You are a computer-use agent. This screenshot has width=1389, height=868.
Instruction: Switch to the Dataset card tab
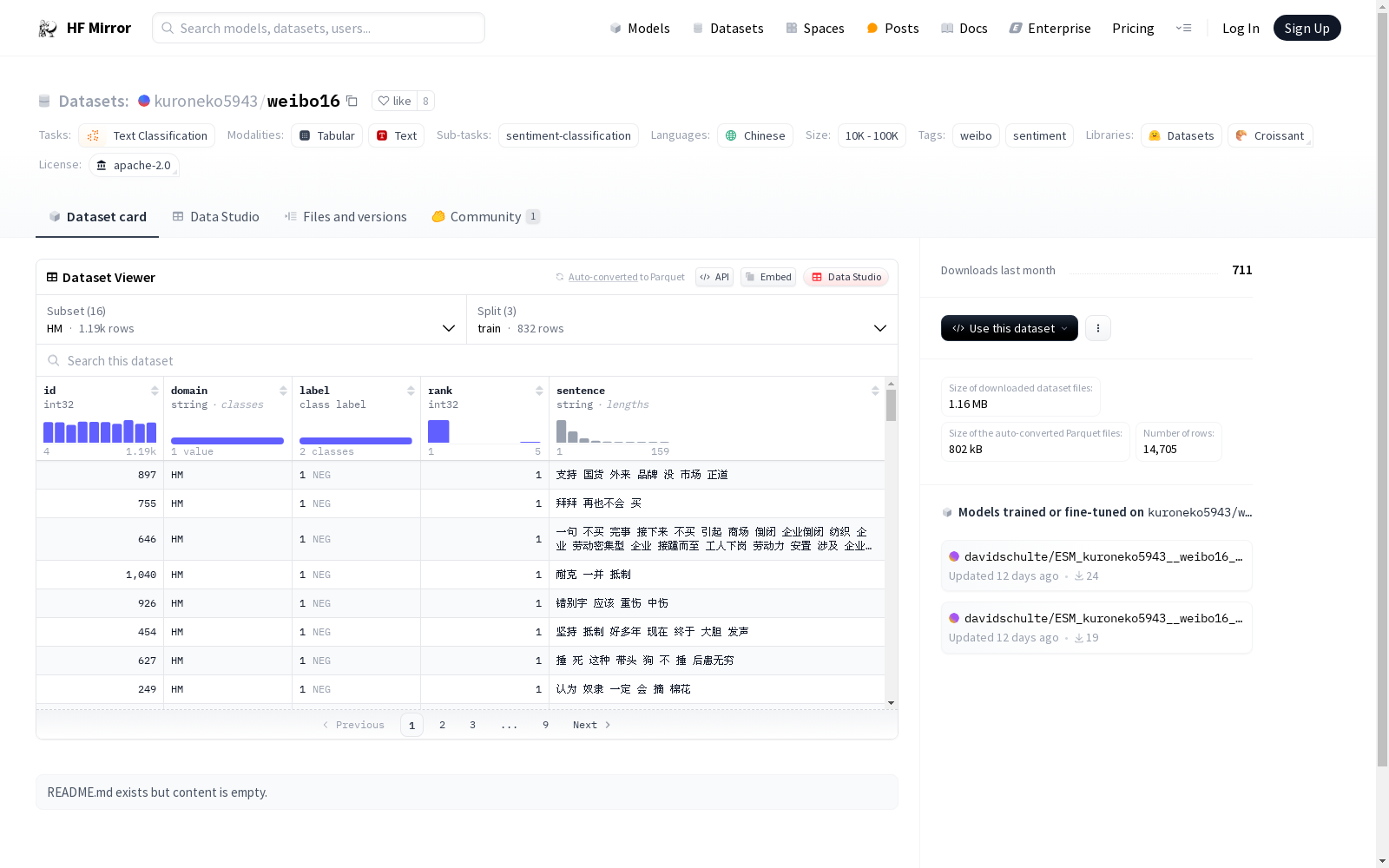click(97, 217)
